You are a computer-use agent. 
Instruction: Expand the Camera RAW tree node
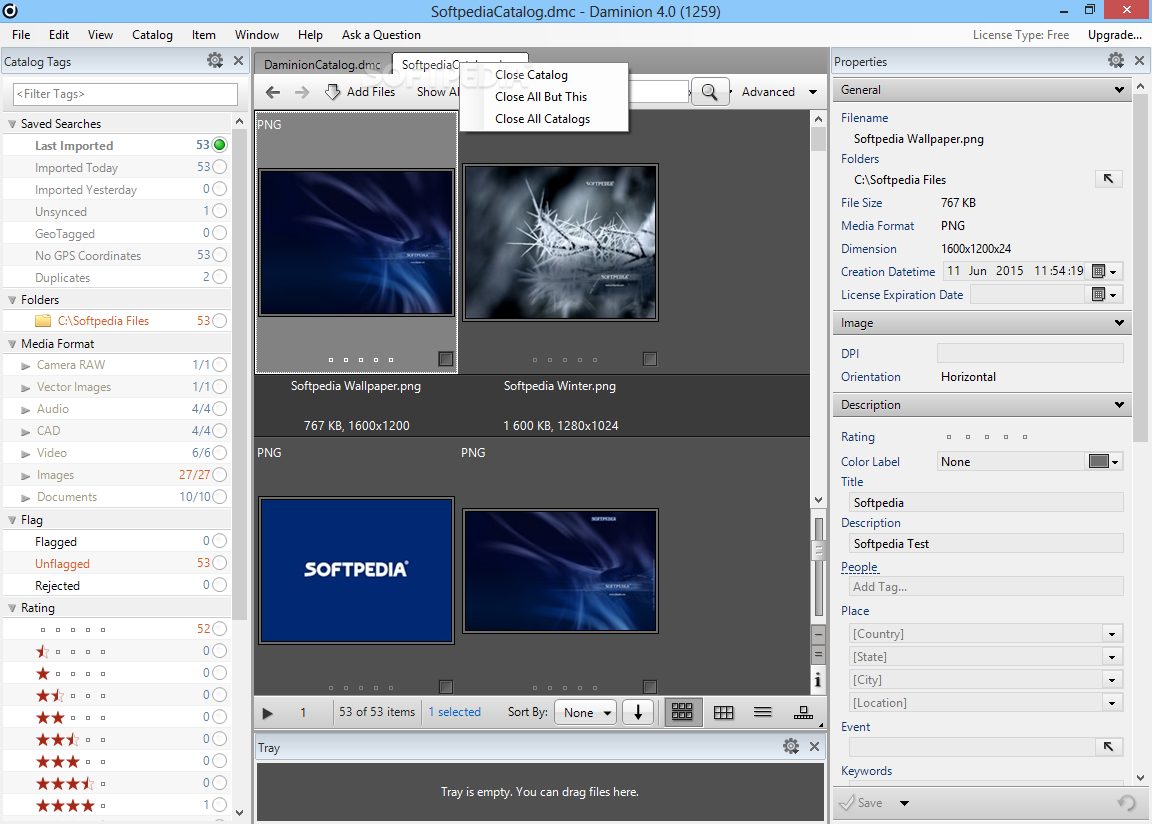coord(26,366)
